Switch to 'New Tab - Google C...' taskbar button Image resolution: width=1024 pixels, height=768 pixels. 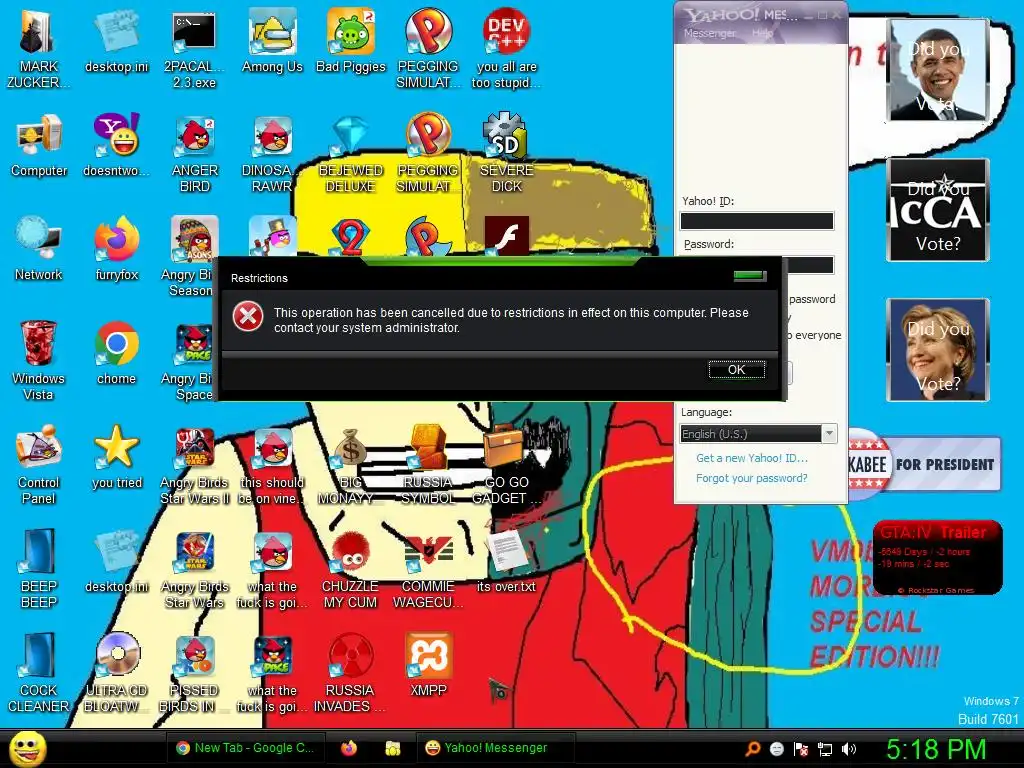pyautogui.click(x=245, y=748)
